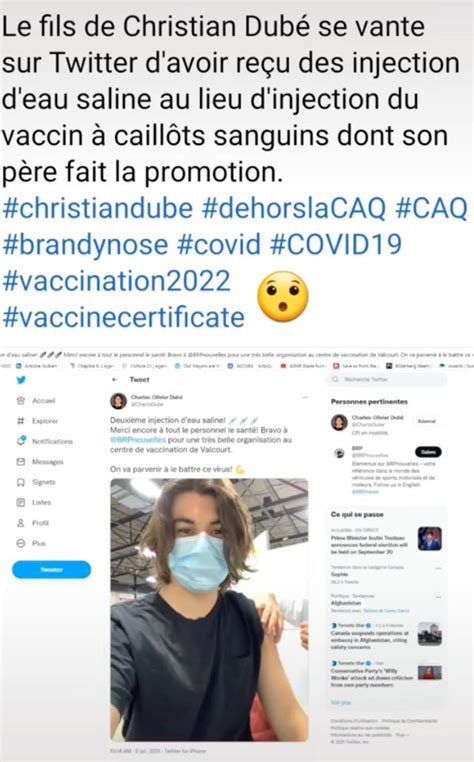Open the Messages envelope icon
Viewport: 474px width, 762px height.
pyautogui.click(x=20, y=462)
